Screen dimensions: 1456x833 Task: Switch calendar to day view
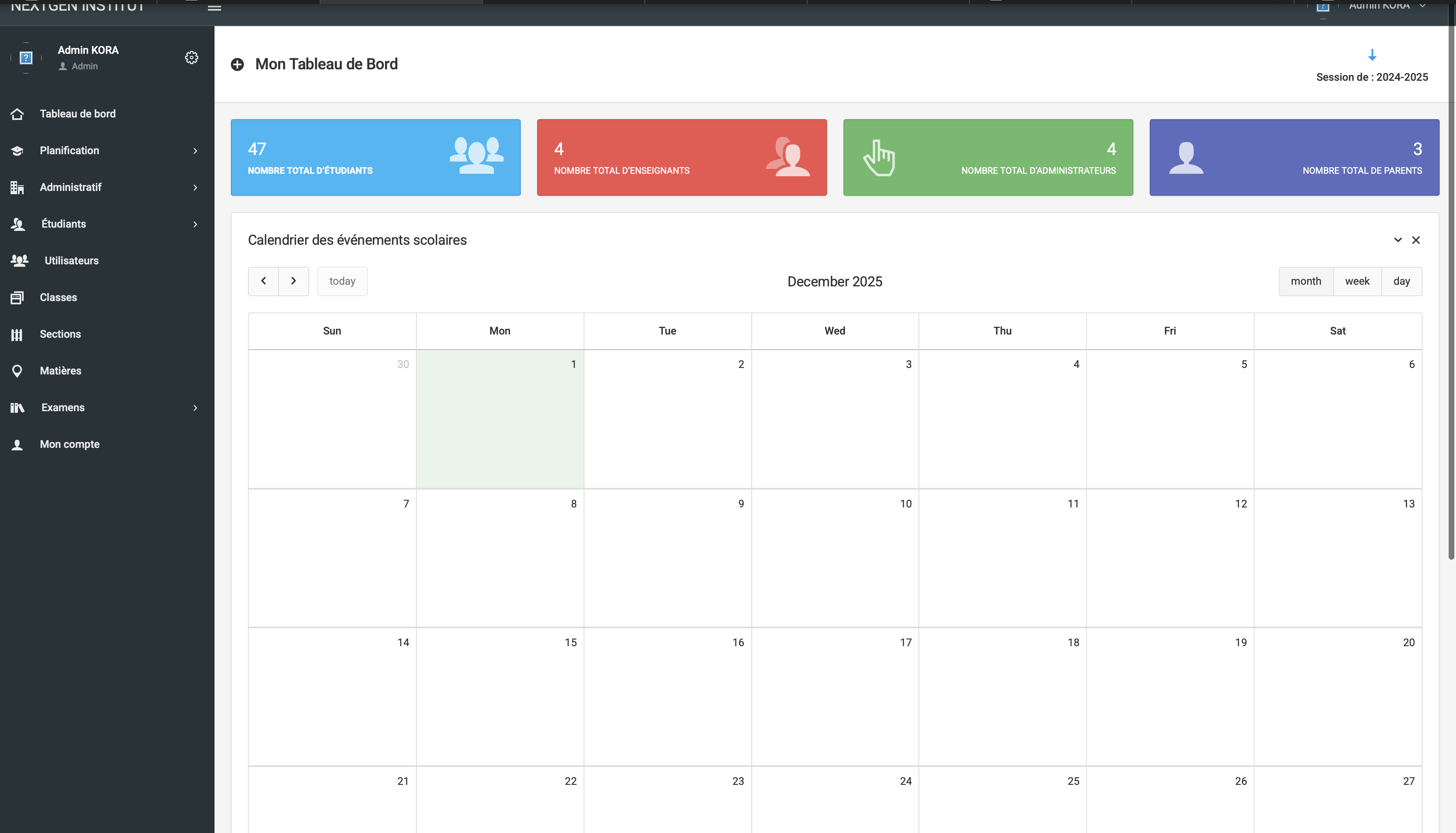(1401, 281)
